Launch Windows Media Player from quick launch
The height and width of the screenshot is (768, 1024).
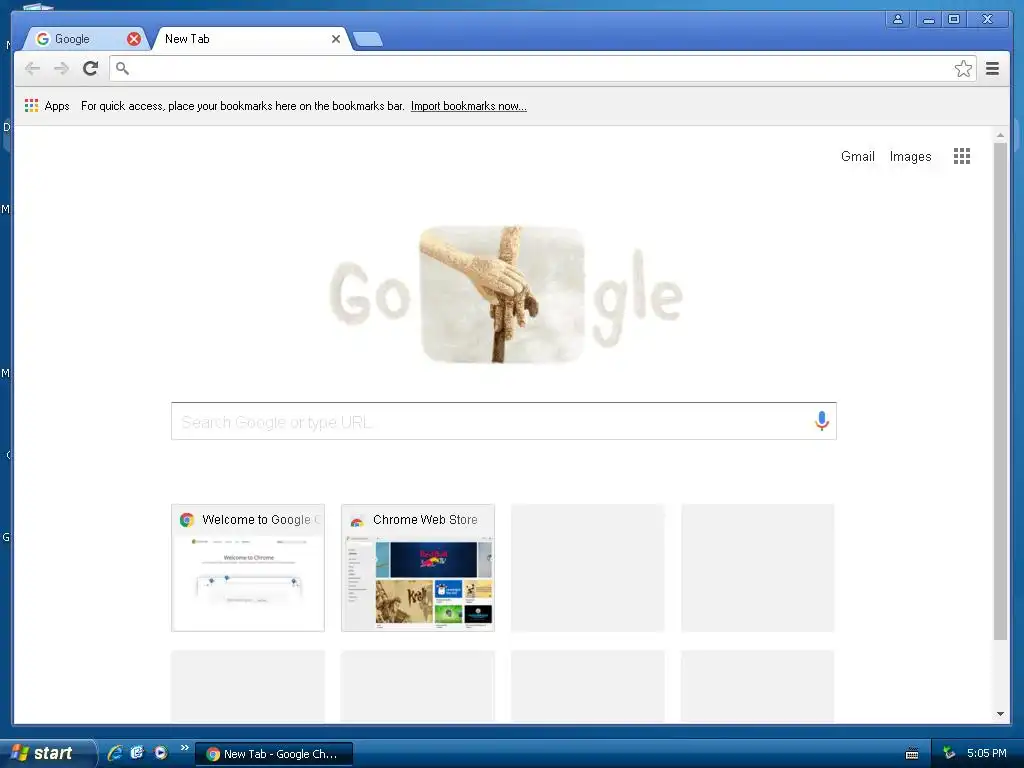click(x=160, y=753)
